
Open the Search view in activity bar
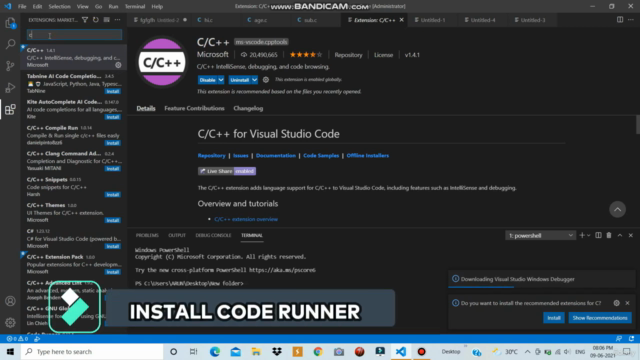pos(10,44)
